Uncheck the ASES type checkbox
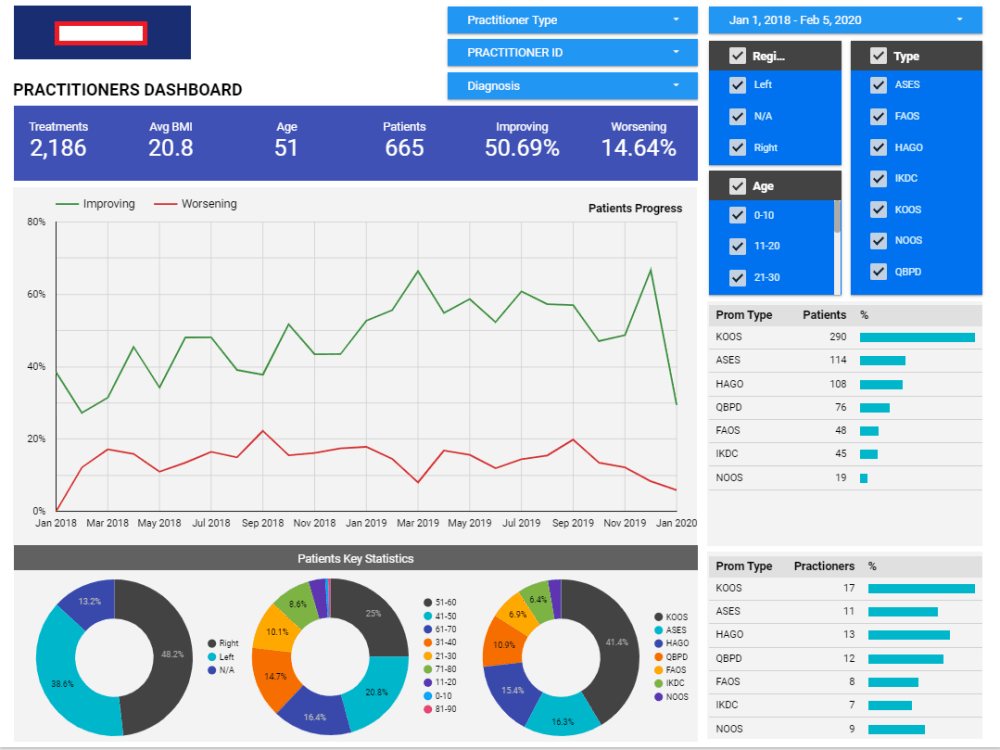Screen dimensions: 1000x750 click(x=878, y=85)
